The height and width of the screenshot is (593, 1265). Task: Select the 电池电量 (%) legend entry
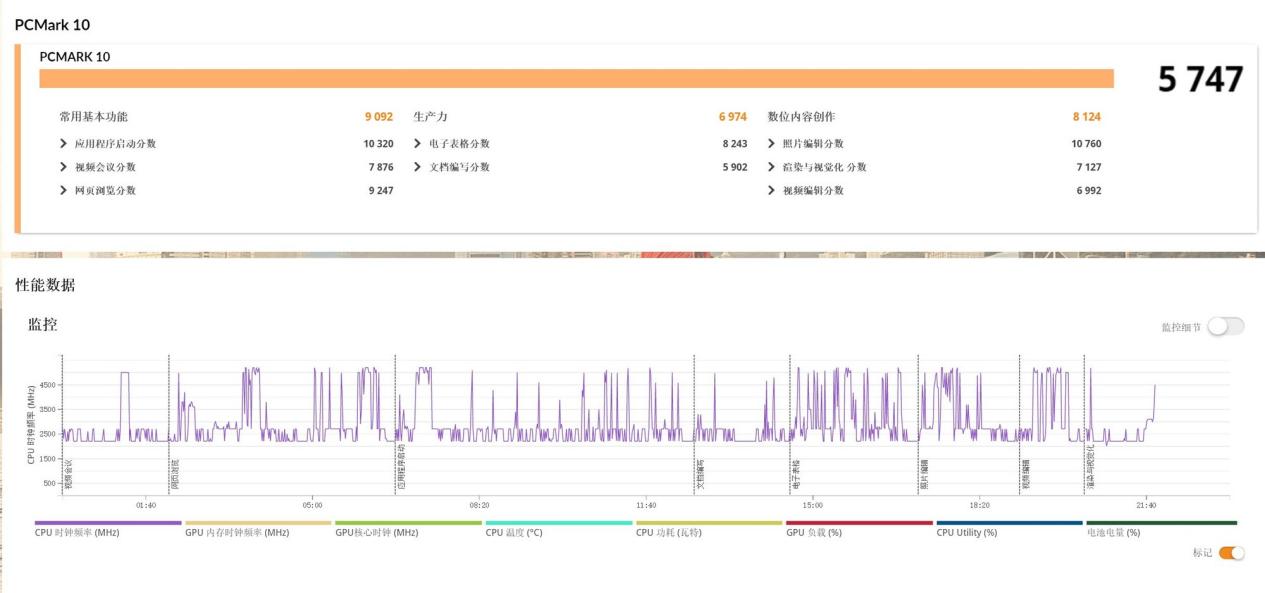pyautogui.click(x=1113, y=532)
